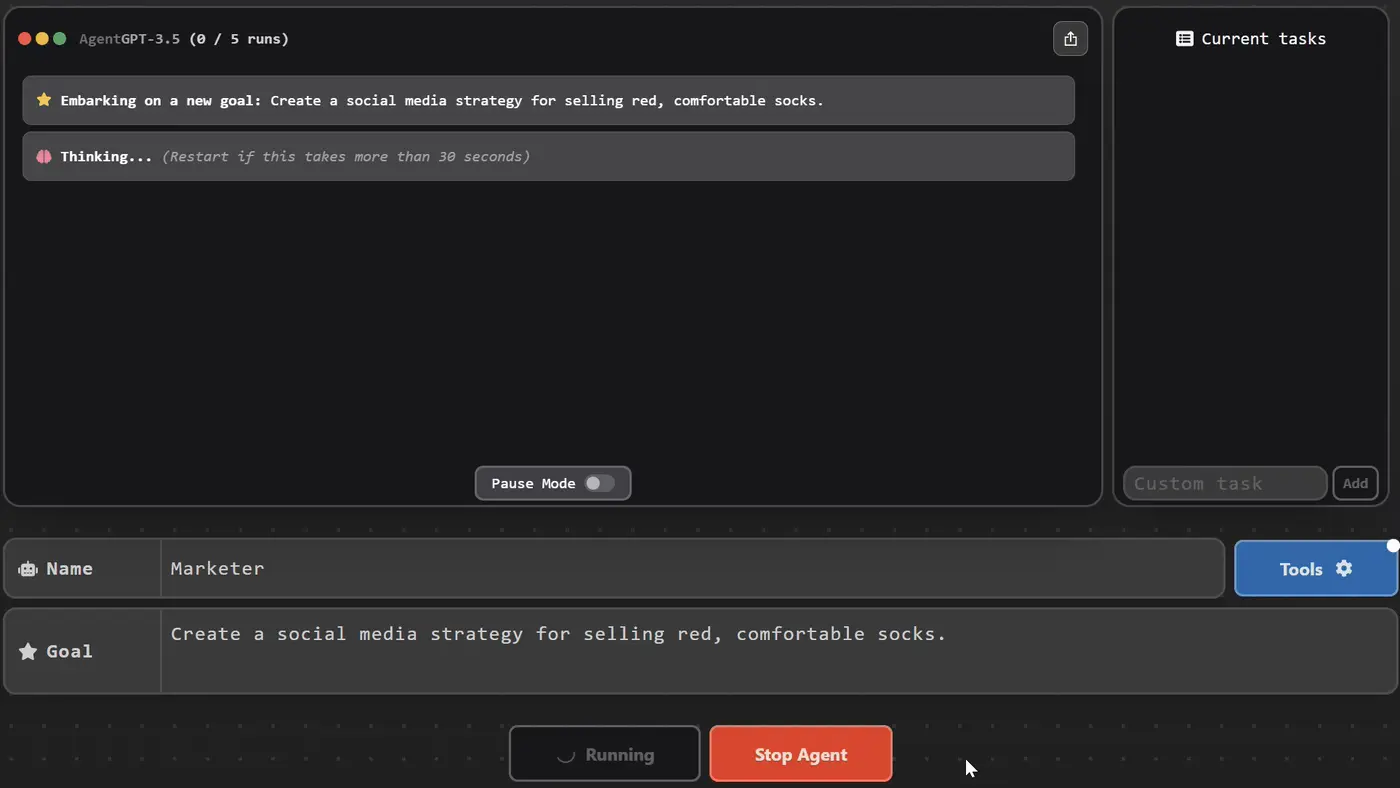The width and height of the screenshot is (1400, 788).
Task: Click the star emoji in the Embarking message
Action: pyautogui.click(x=44, y=100)
